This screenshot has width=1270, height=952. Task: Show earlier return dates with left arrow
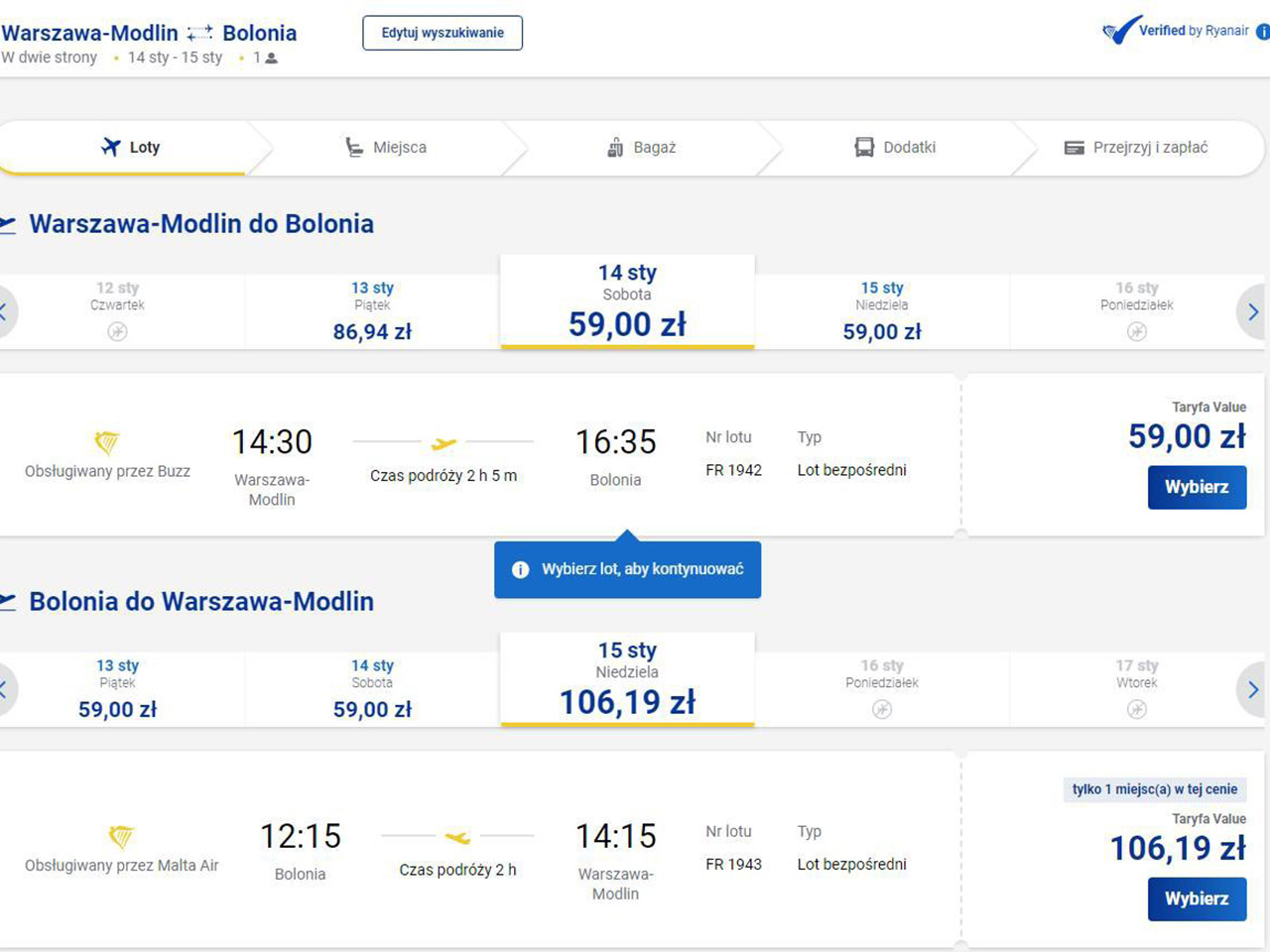4,690
